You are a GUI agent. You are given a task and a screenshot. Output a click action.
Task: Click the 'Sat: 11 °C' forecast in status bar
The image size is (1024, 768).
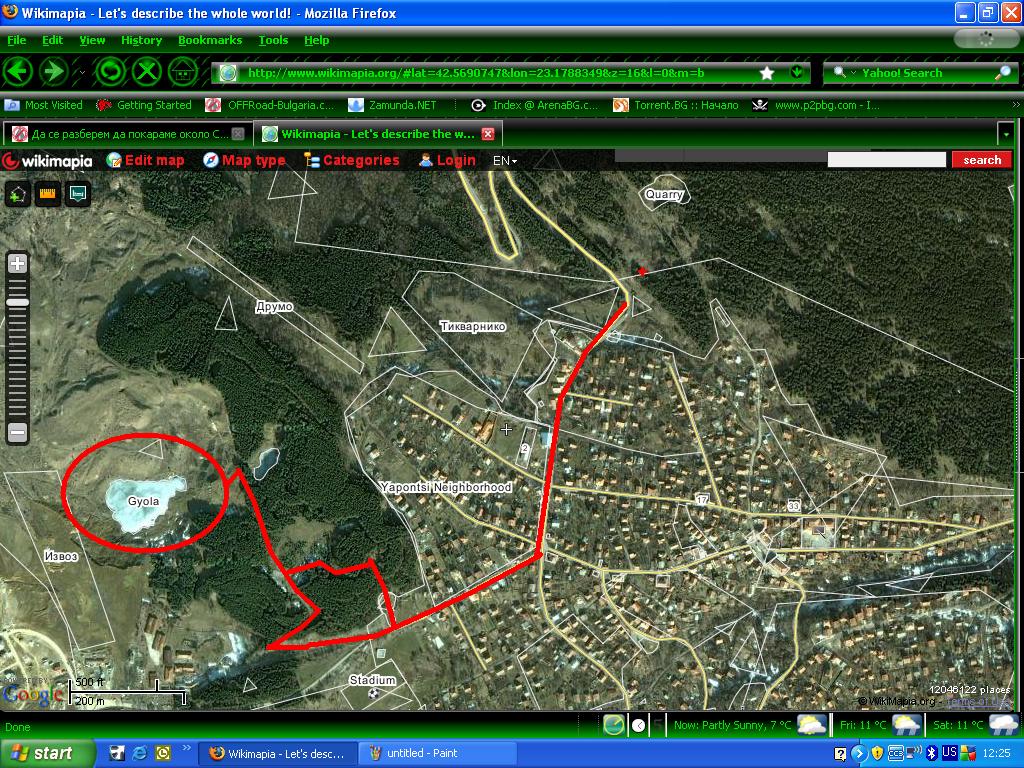click(975, 725)
